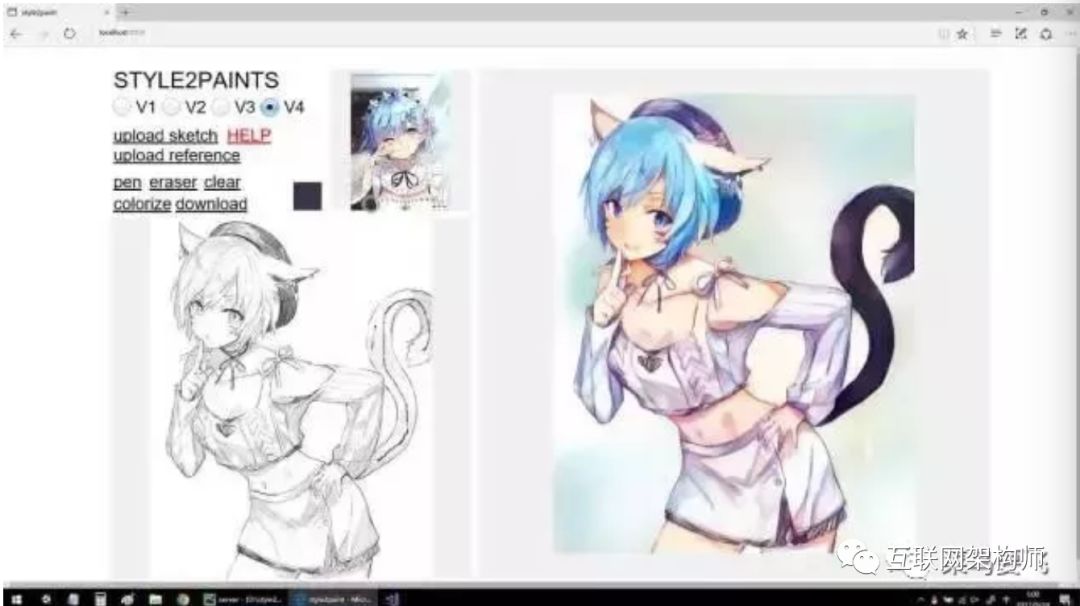Open the settings gear on taskbar
The height and width of the screenshot is (606, 1080).
pyautogui.click(x=45, y=599)
